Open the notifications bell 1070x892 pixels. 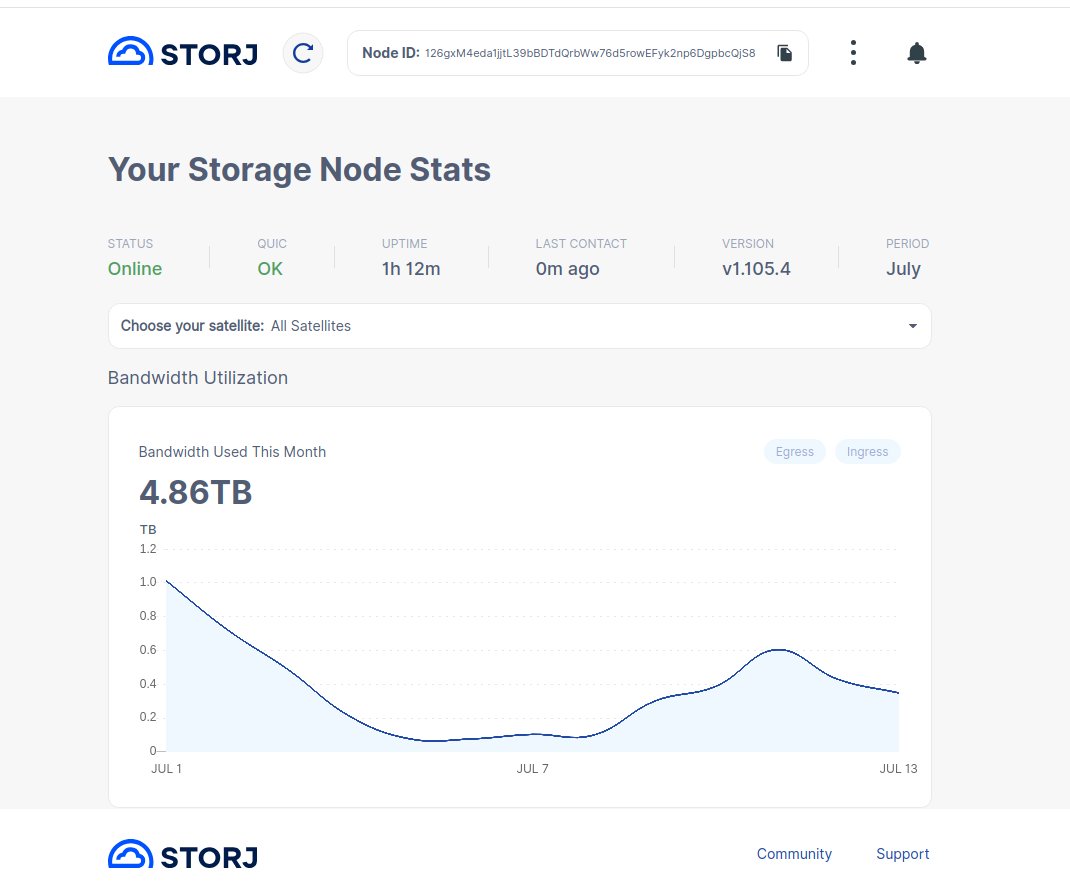(x=917, y=53)
